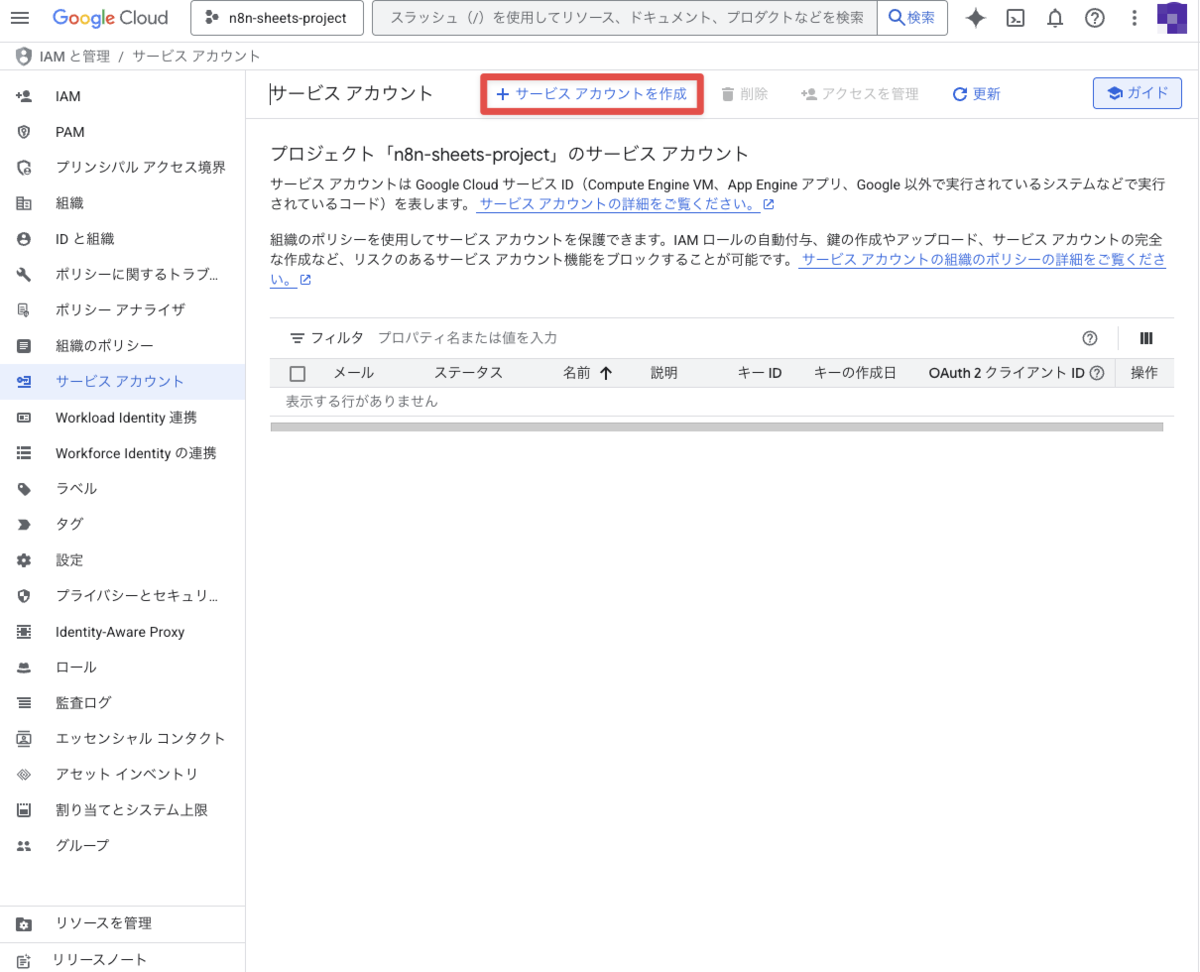1200x972 pixels.
Task: Sort by the ステータス column header
Action: coord(468,373)
